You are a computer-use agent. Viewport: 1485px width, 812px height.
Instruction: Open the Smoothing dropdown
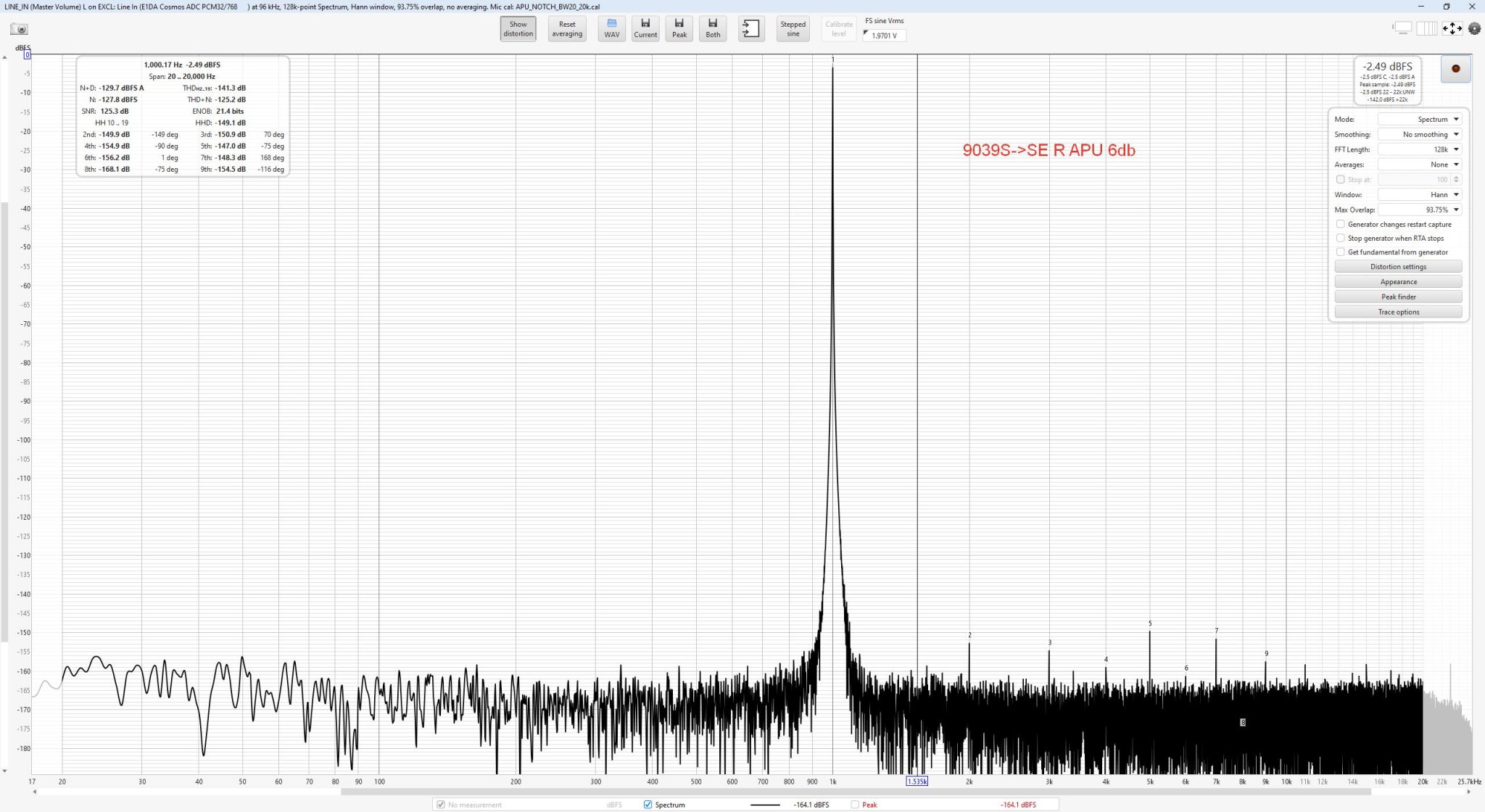click(x=1420, y=134)
